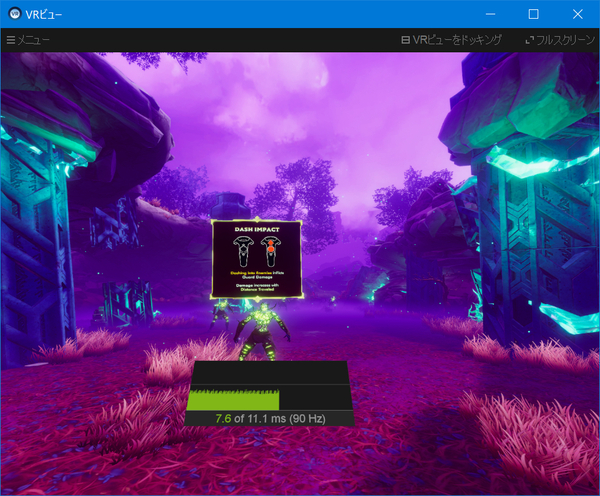Click the right controller with red trackpad
Viewport: 600px width, 496px height.
[x=271, y=251]
